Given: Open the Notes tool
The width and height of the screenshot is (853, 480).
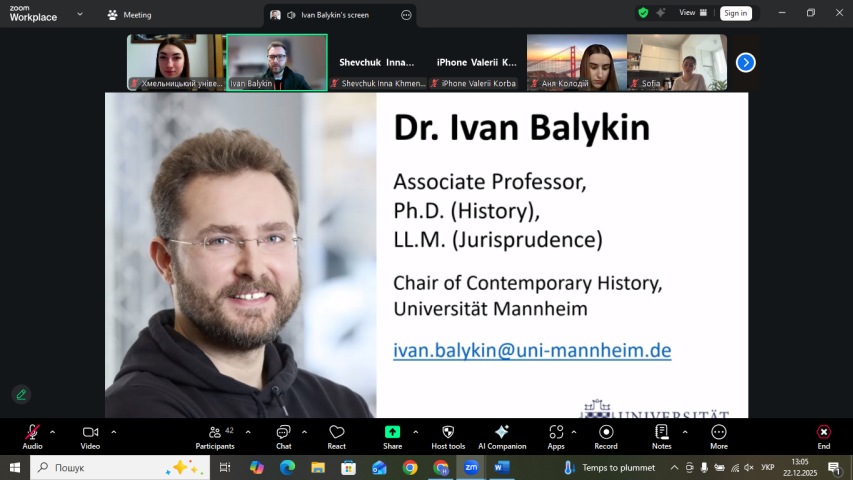Looking at the screenshot, I should pos(662,436).
